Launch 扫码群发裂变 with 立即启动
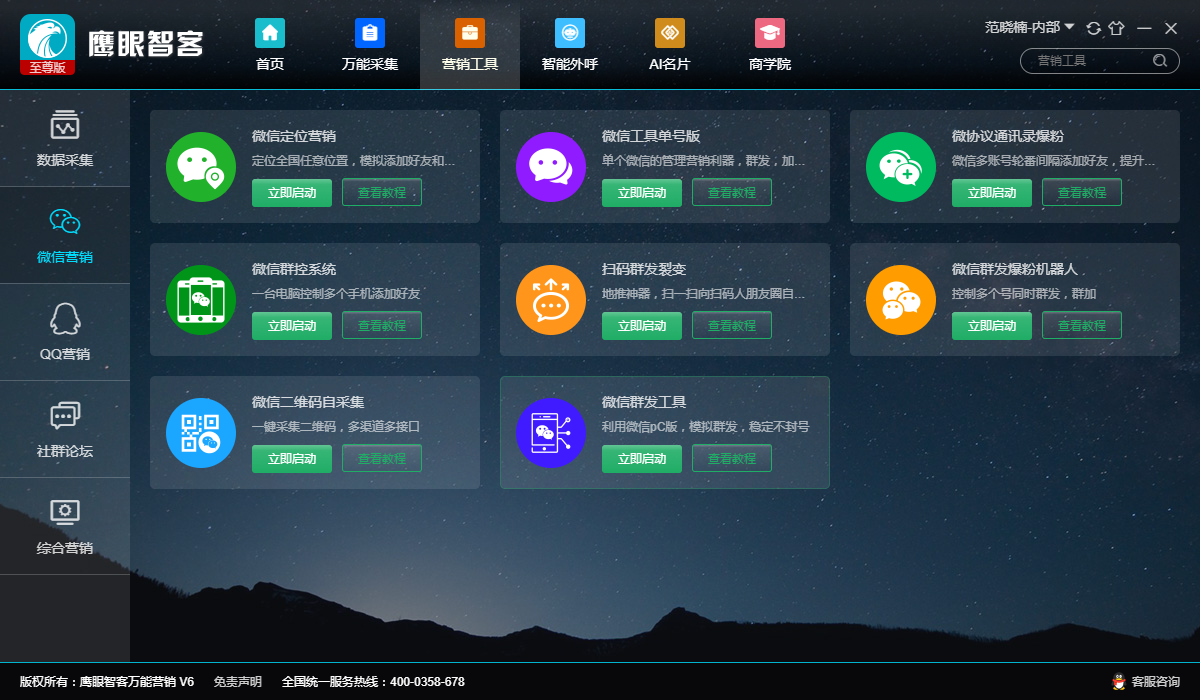 642,325
